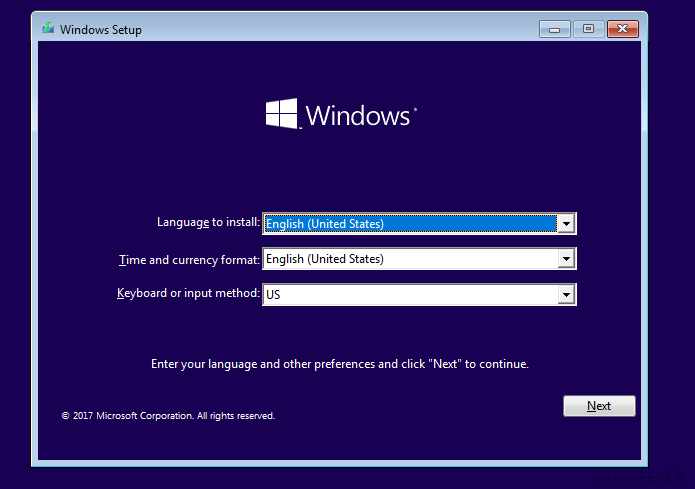Click the "Keyboard or input method" label
695x489 pixels.
(188, 293)
